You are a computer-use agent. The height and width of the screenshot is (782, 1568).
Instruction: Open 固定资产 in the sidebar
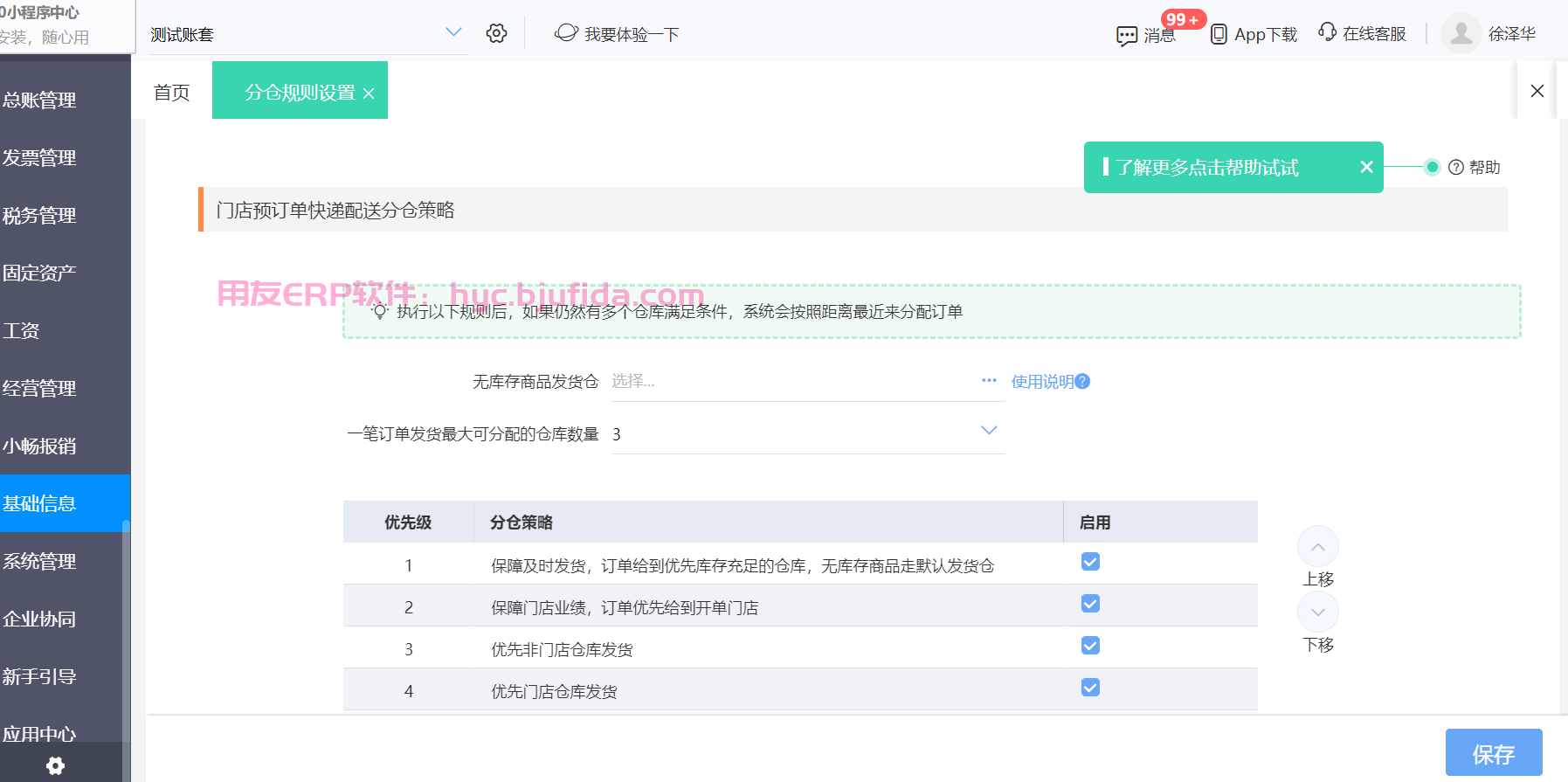pyautogui.click(x=66, y=273)
